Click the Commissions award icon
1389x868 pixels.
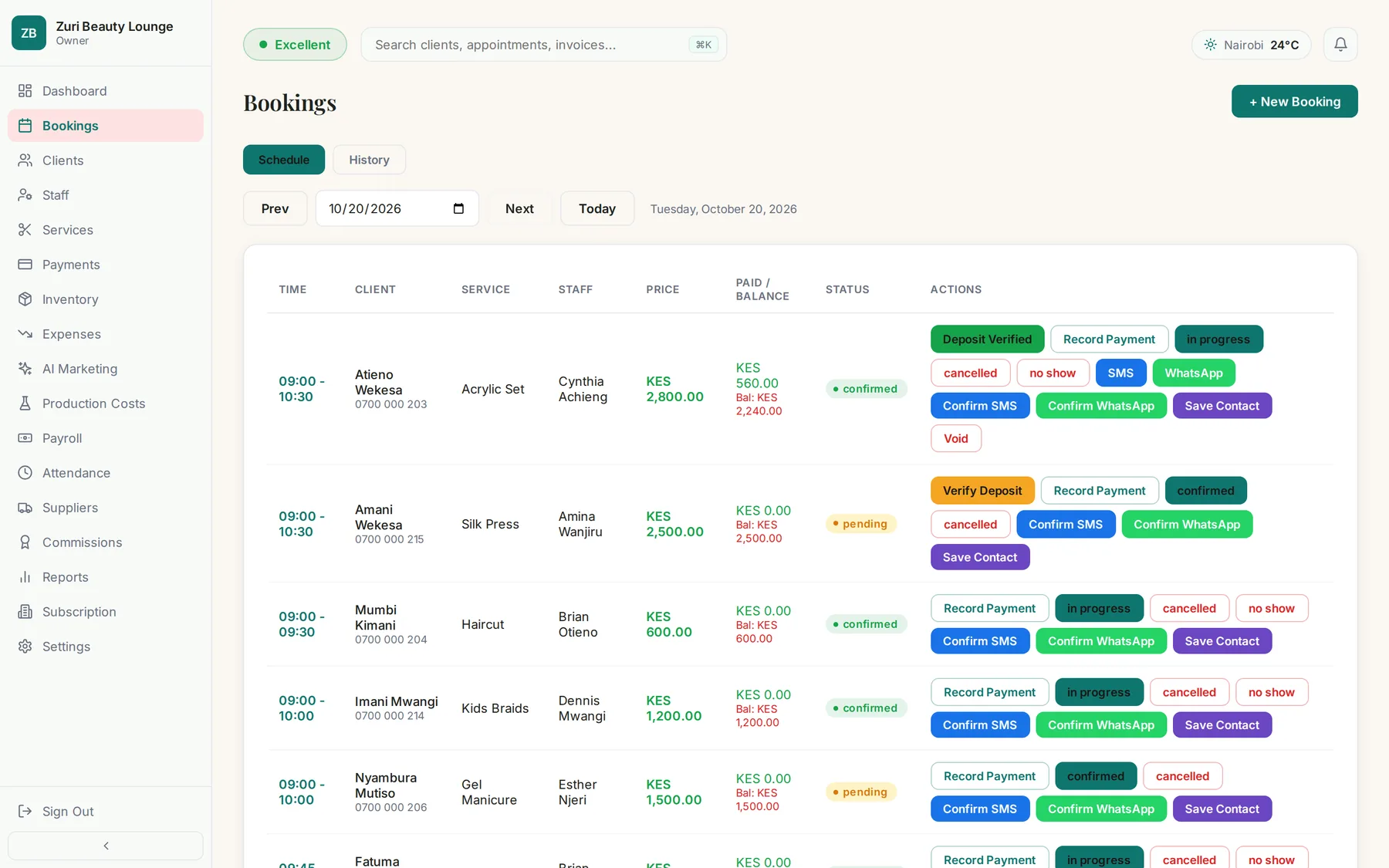[x=25, y=542]
